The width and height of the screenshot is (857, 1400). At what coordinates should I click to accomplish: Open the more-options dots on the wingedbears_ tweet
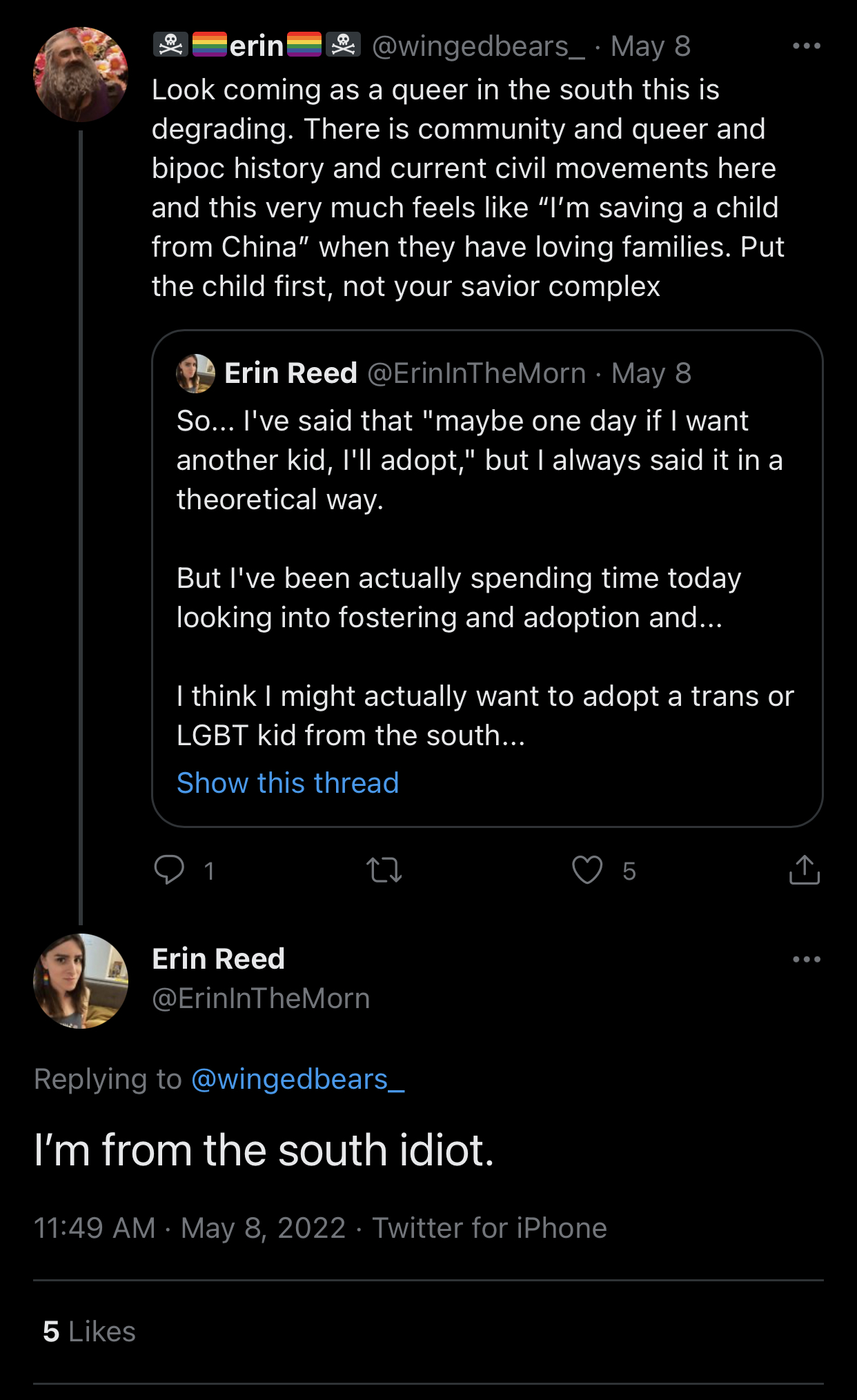pyautogui.click(x=806, y=46)
